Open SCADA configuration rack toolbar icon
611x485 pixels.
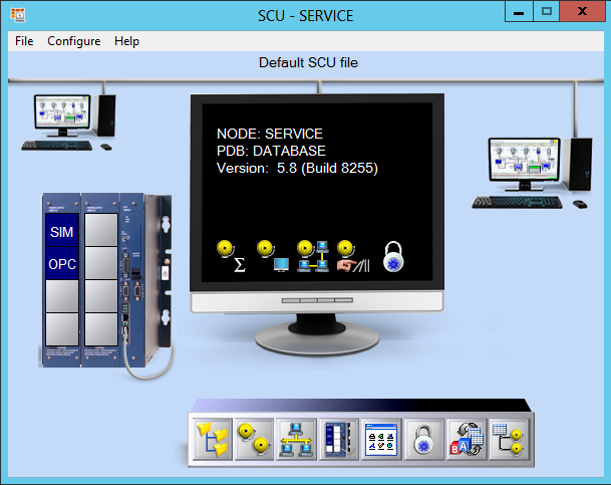click(339, 439)
